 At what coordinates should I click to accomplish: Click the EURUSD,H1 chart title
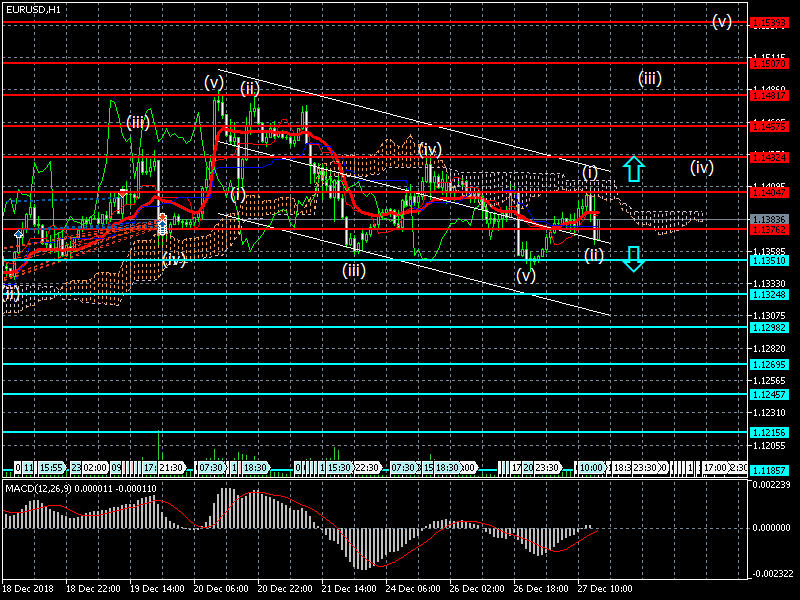click(x=32, y=9)
